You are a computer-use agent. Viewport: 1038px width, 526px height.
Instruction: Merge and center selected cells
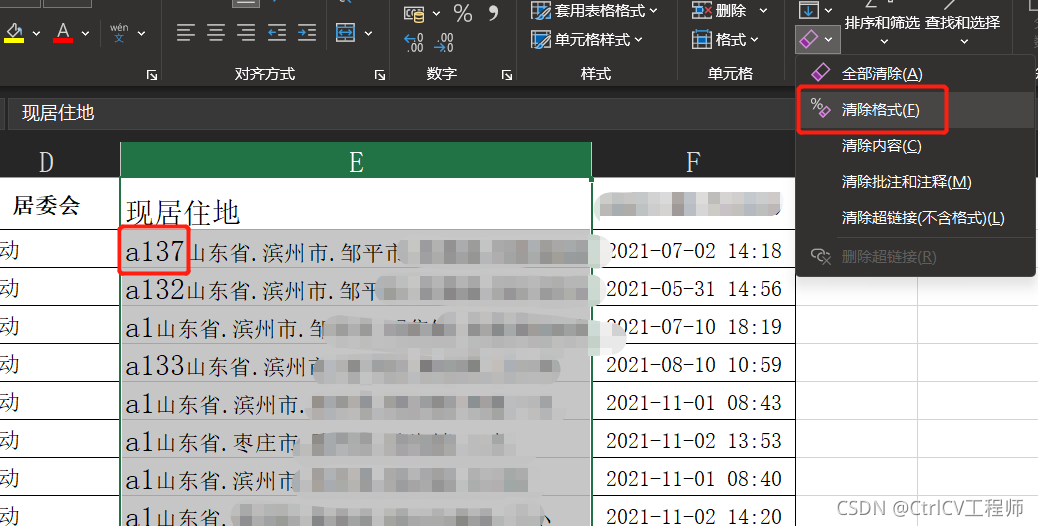pyautogui.click(x=346, y=32)
